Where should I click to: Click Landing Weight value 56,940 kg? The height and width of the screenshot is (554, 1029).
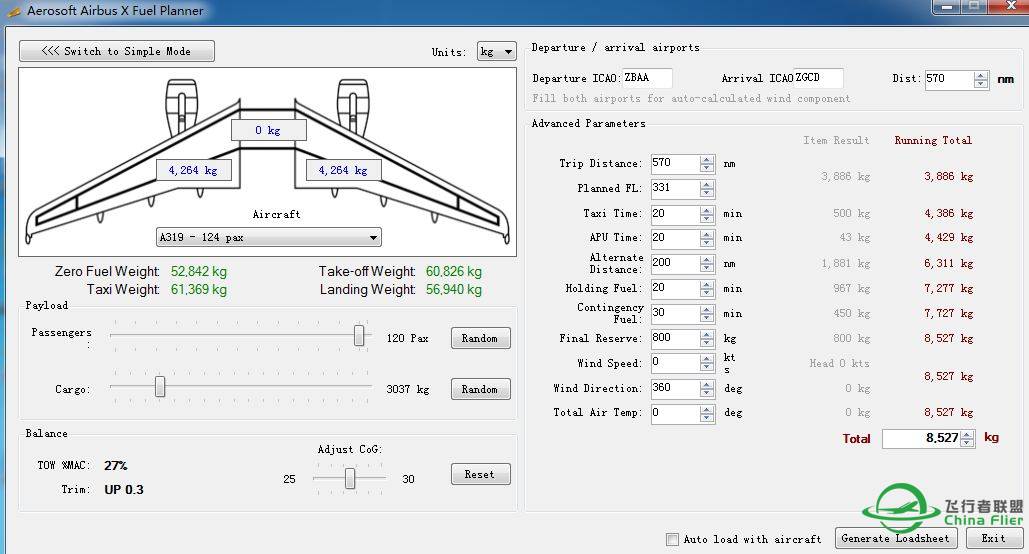453,289
